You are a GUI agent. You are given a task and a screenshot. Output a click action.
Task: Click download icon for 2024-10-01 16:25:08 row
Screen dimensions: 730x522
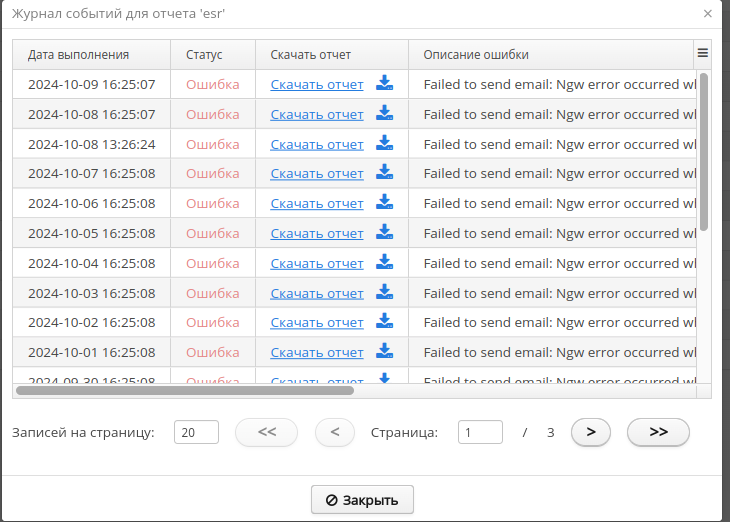pos(385,352)
